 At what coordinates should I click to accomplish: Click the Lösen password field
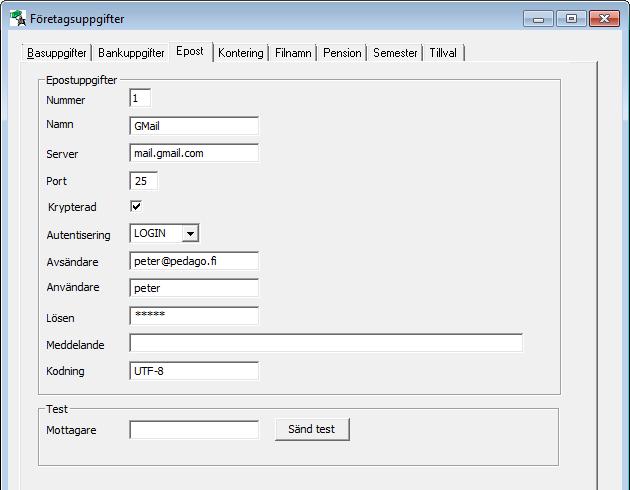tap(194, 316)
